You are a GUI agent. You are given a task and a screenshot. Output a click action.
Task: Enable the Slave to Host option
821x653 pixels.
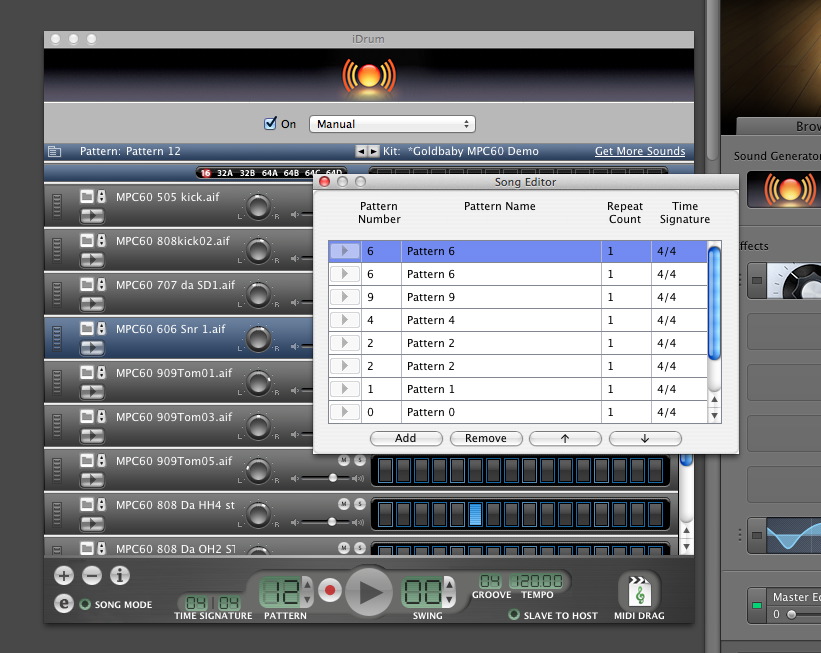click(515, 615)
